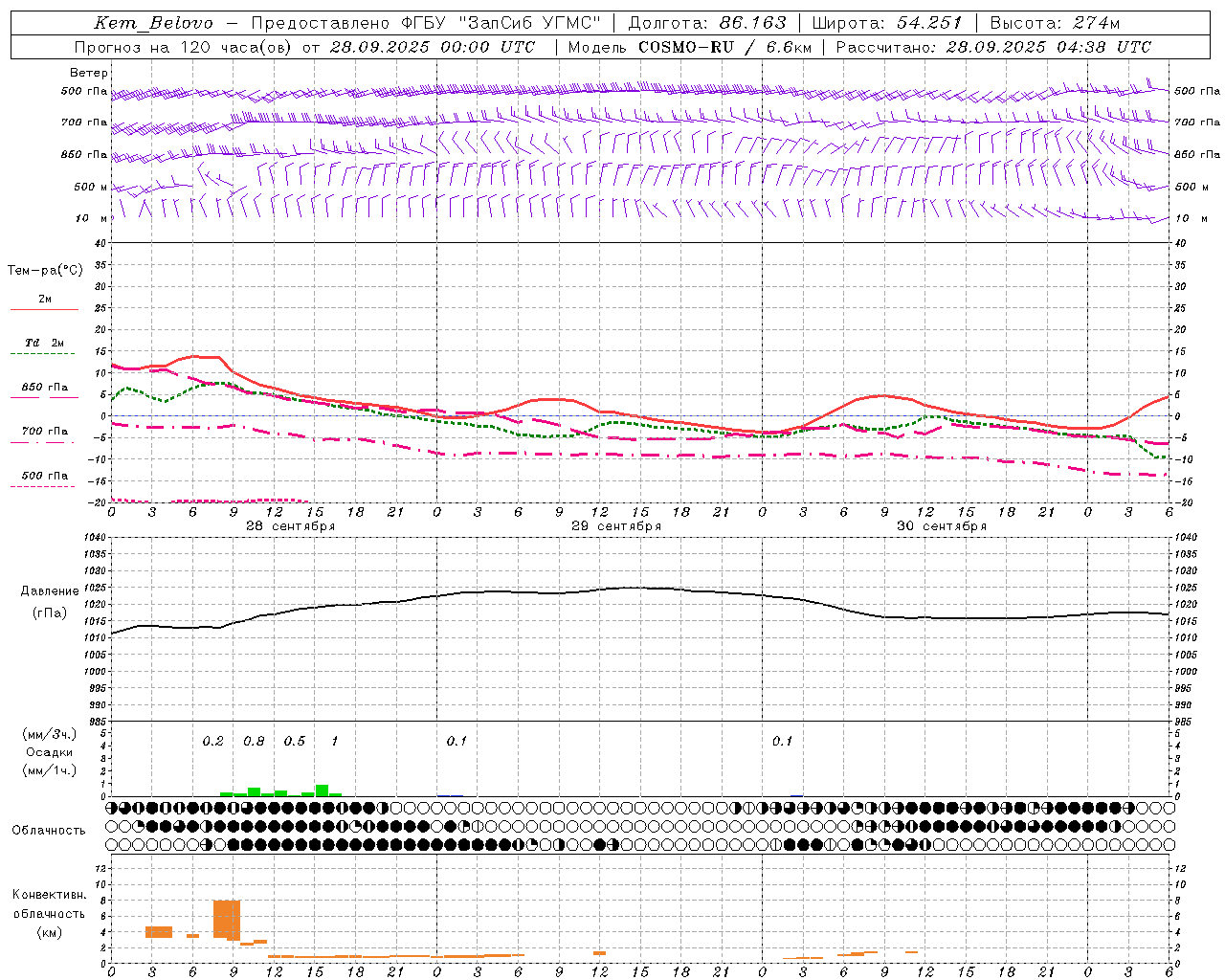Click the Ветер panel label
Screen dimensions: 1225x980
pyautogui.click(x=89, y=73)
